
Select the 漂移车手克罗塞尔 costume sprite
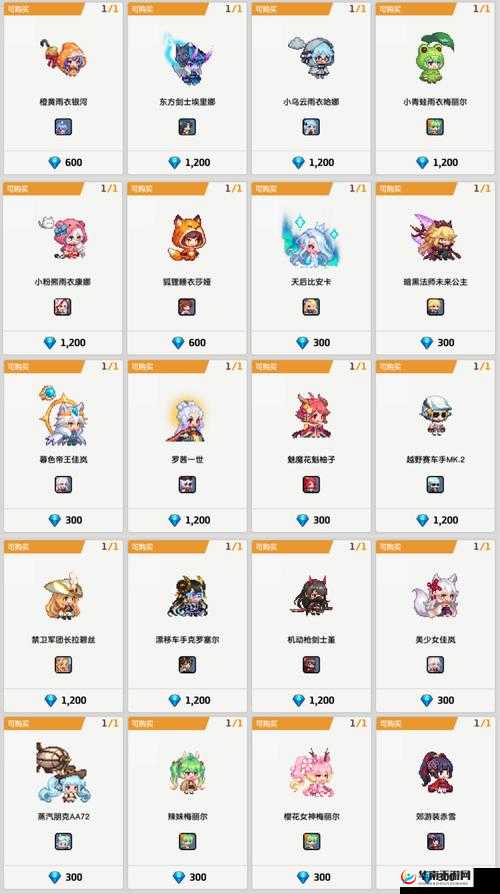pyautogui.click(x=188, y=596)
